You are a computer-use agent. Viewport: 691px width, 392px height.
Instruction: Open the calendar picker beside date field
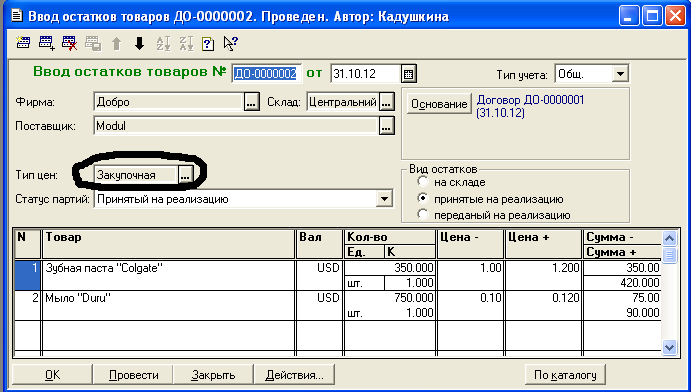409,74
